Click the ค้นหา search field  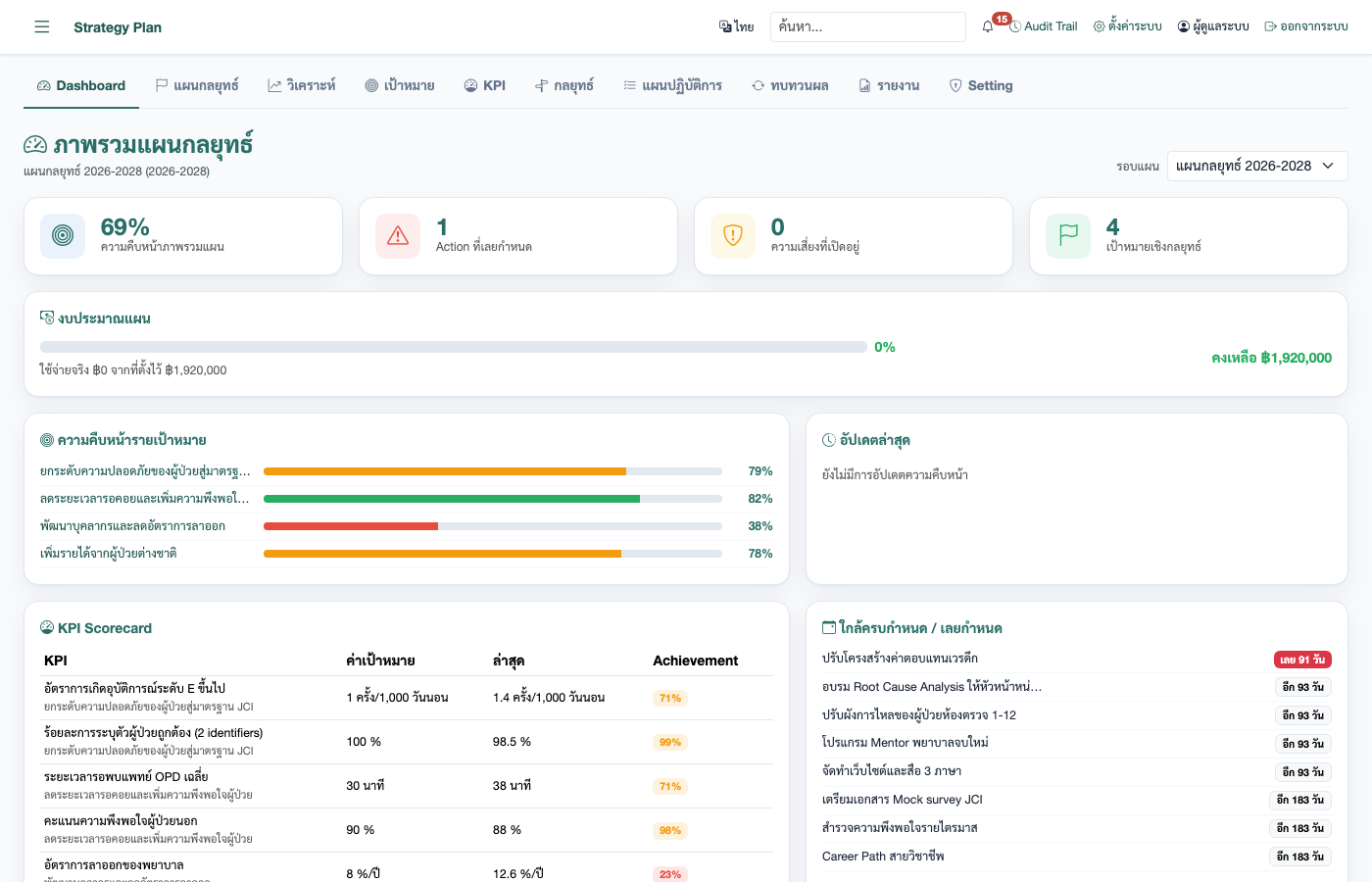pos(868,26)
